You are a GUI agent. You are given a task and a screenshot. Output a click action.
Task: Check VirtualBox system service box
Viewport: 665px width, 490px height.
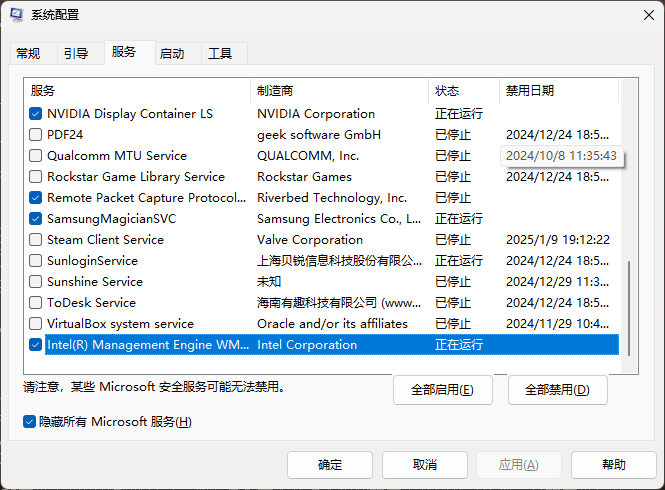pos(36,324)
